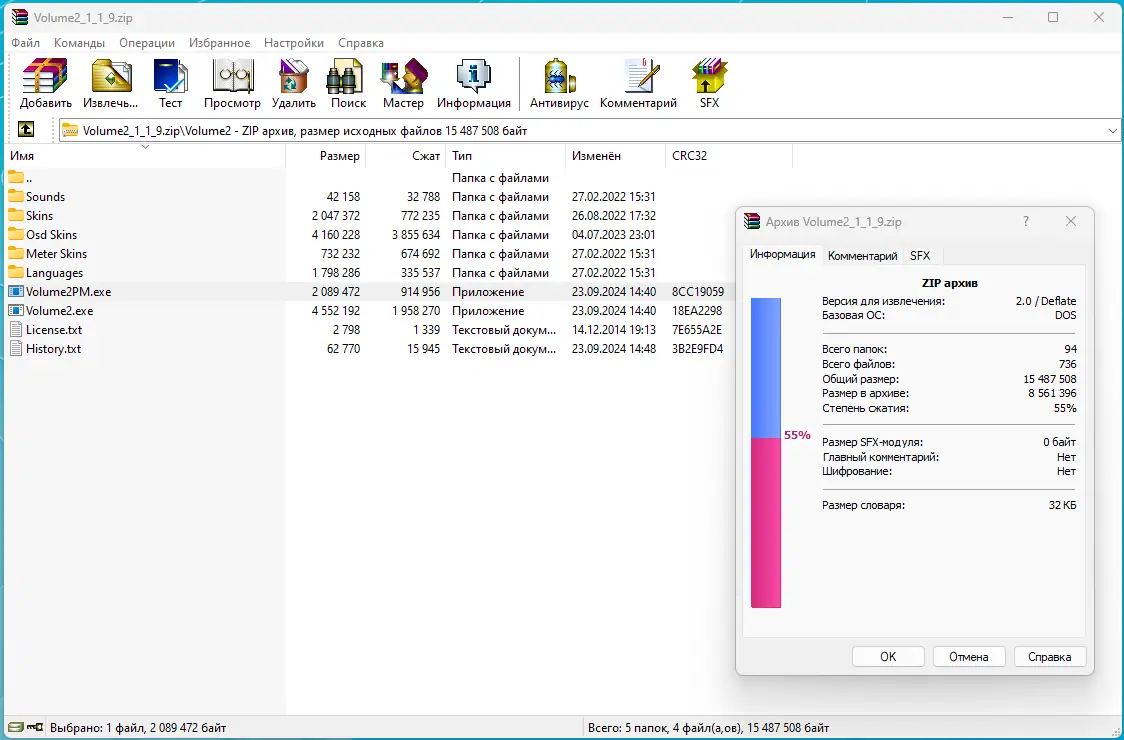Screen dimensions: 1124x740
Task: Select the Sounds folder icon
Action: pyautogui.click(x=16, y=196)
